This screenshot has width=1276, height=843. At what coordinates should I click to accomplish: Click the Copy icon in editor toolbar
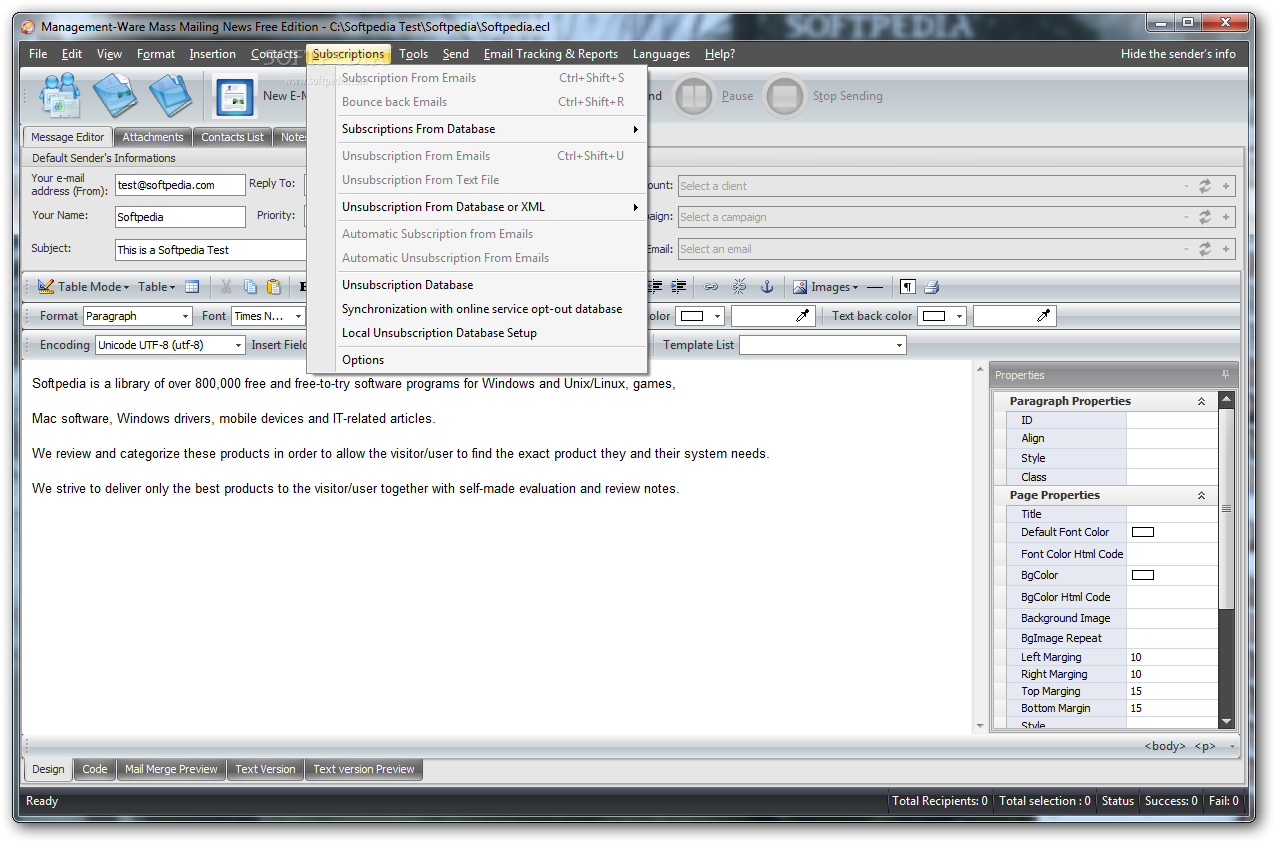tap(250, 286)
